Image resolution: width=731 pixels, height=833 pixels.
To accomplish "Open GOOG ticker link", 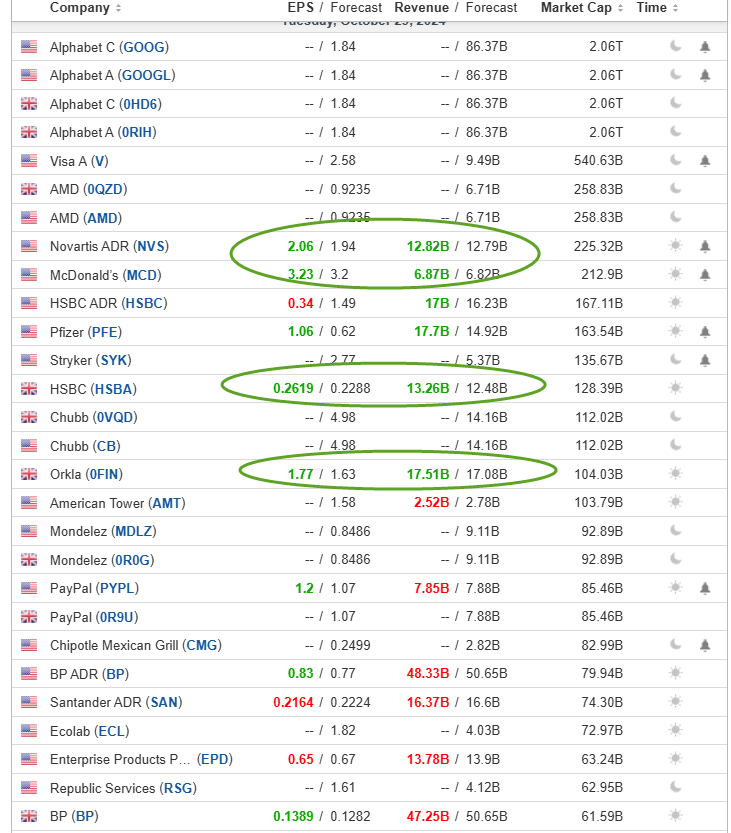I will pyautogui.click(x=144, y=47).
